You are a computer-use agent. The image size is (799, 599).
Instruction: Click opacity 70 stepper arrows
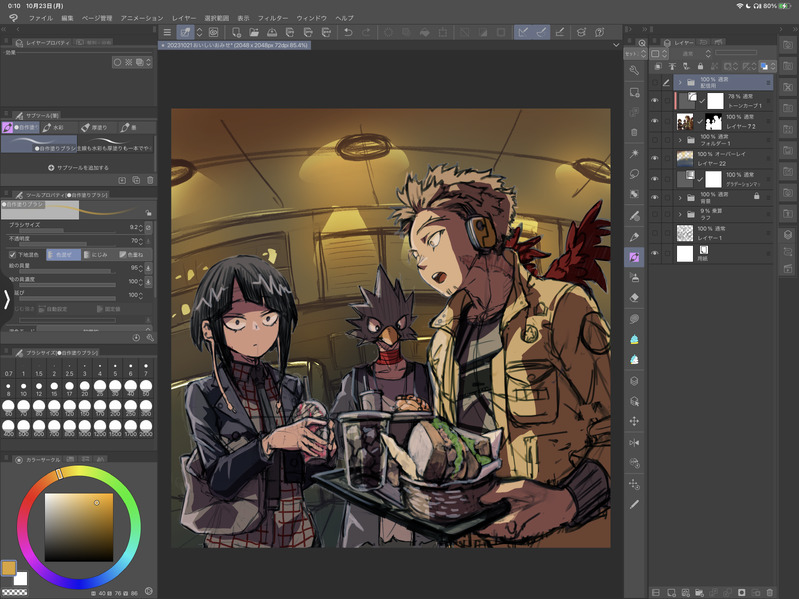tap(140, 240)
